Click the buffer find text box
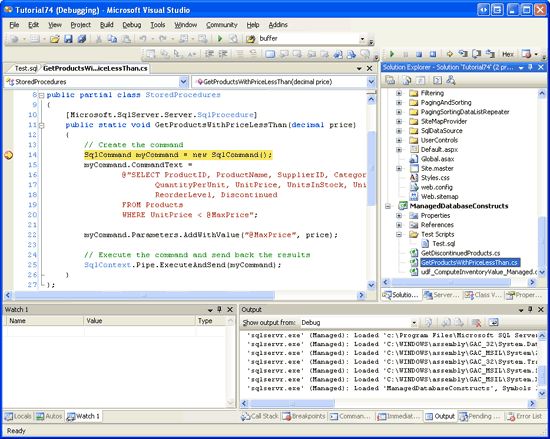Screen dimensions: 550x439 pos(308,39)
